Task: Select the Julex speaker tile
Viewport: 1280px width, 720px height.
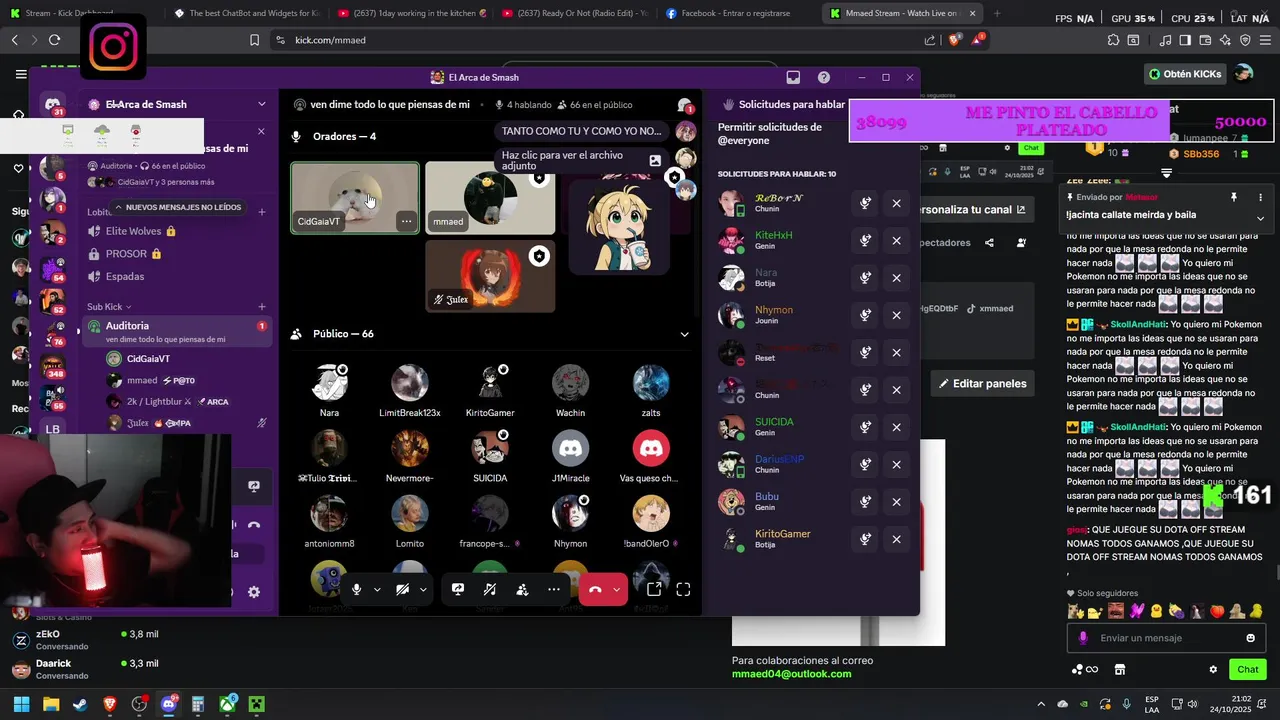Action: 490,276
